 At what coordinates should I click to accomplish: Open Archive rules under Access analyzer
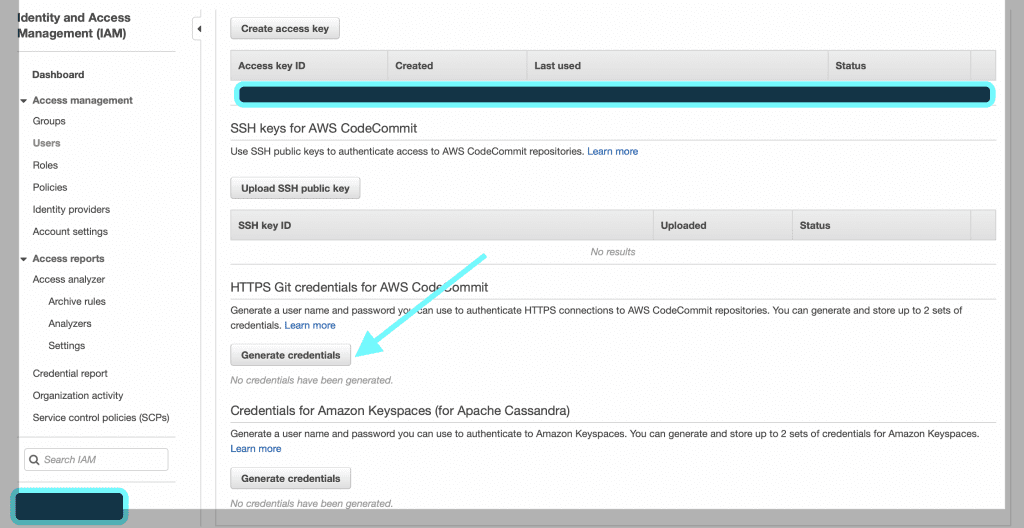pyautogui.click(x=76, y=302)
